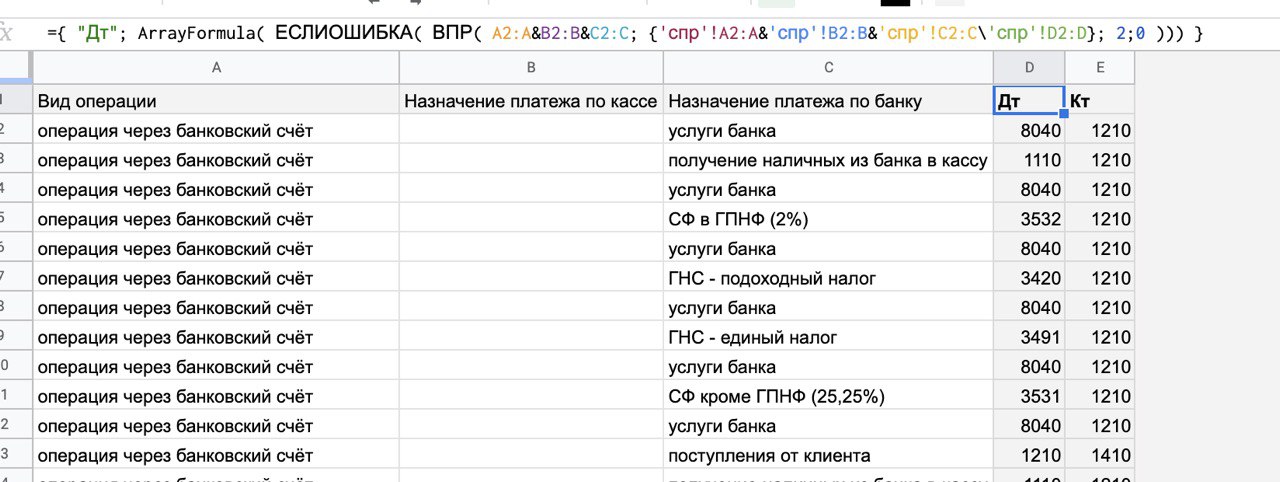
Task: Select column B header
Action: point(531,67)
